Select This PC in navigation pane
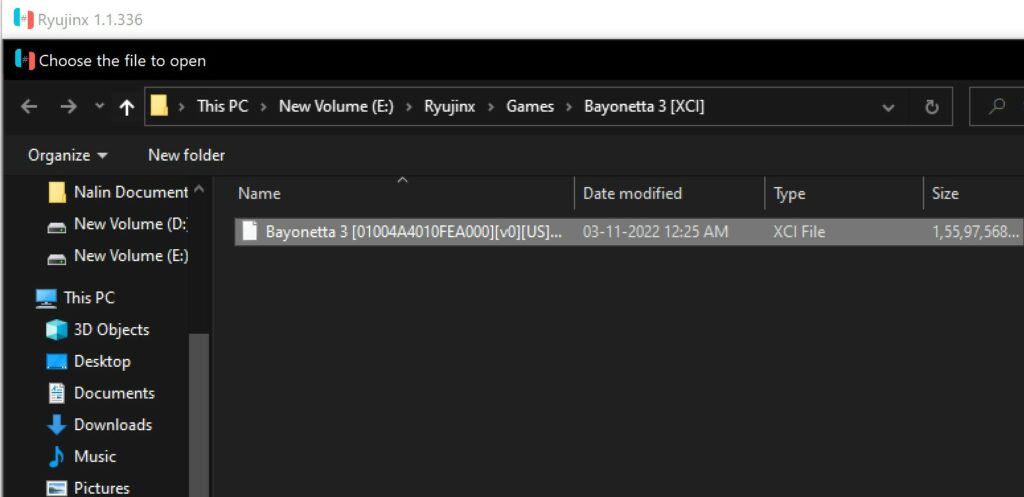 (x=88, y=298)
